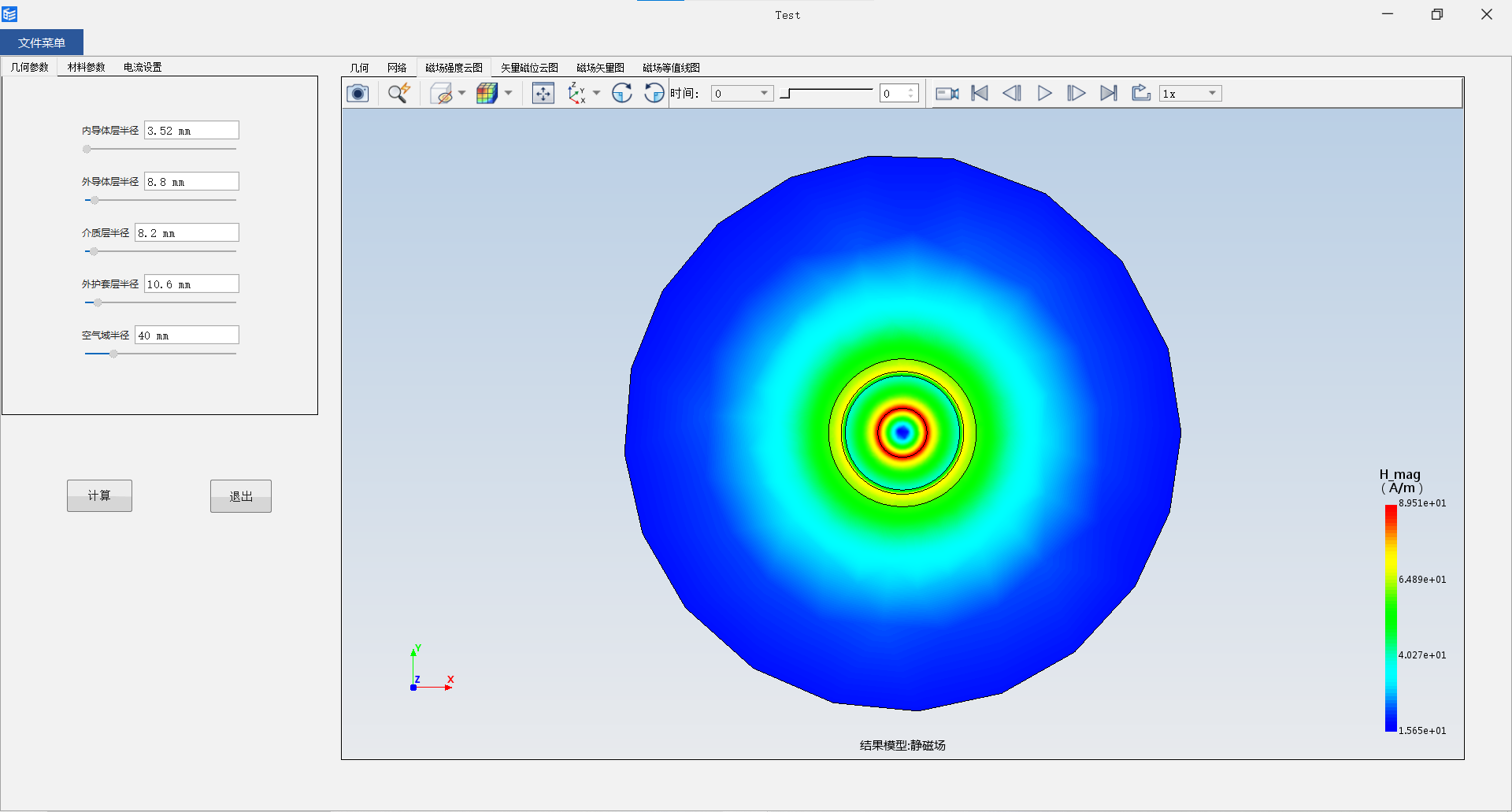Switch to the 电流设置 tab
Screen dimensions: 1512x812
pos(143,67)
